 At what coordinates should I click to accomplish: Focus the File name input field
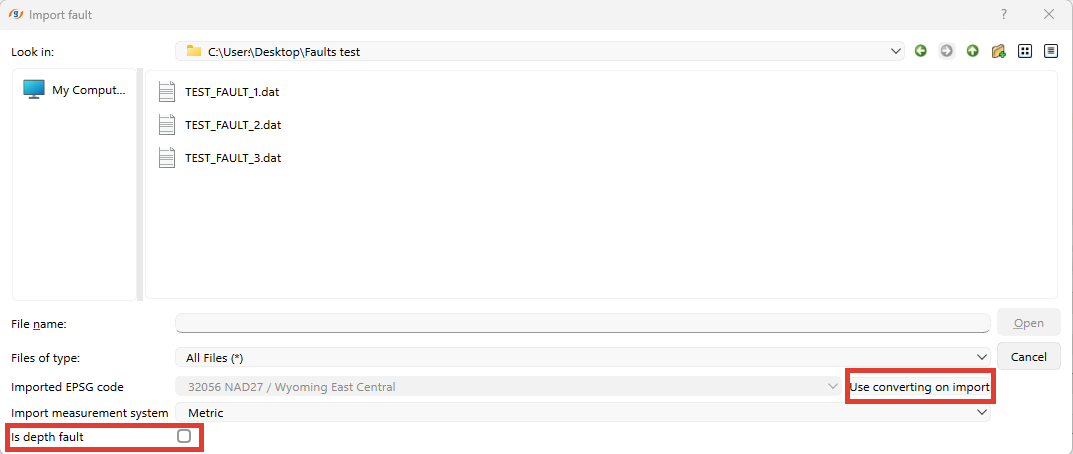582,323
